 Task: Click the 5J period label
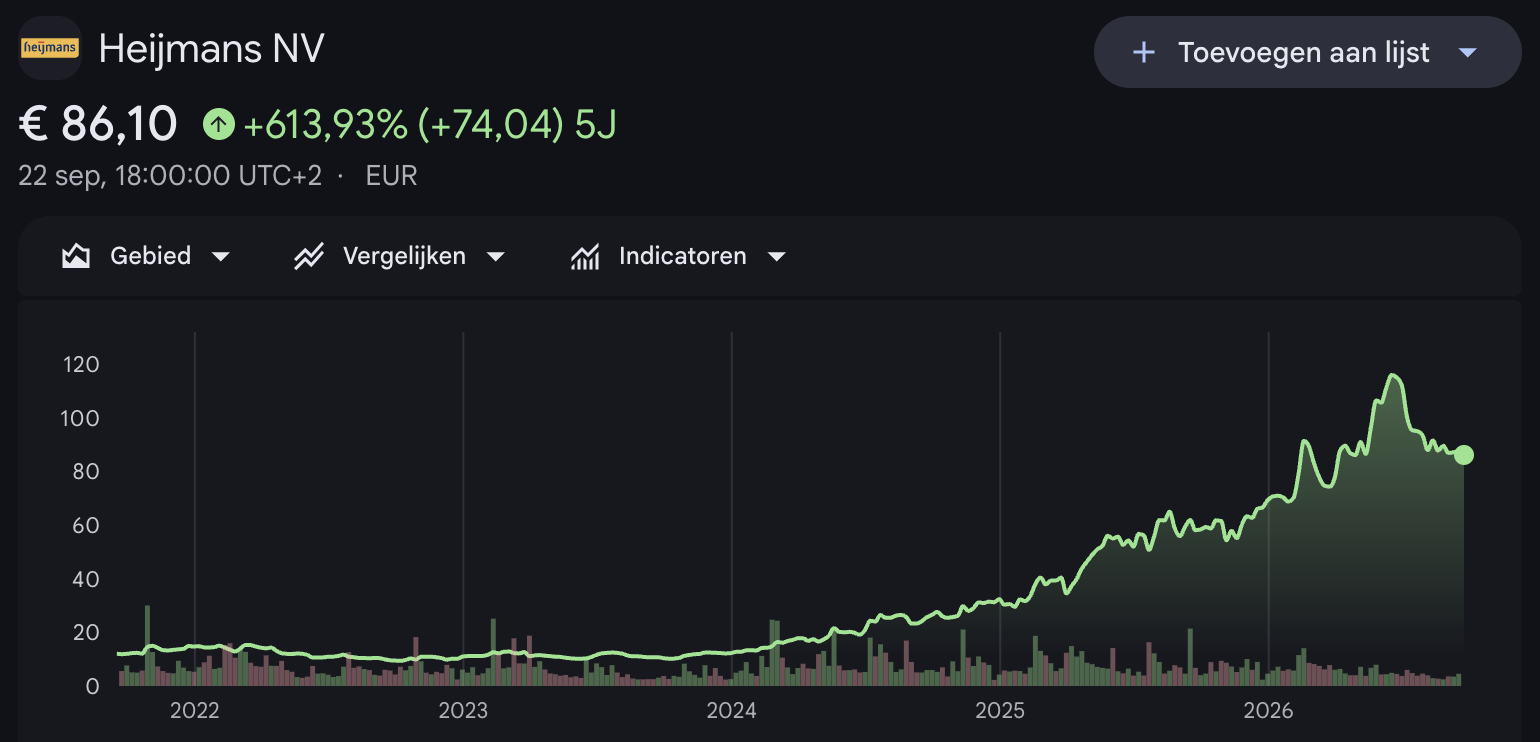click(596, 125)
